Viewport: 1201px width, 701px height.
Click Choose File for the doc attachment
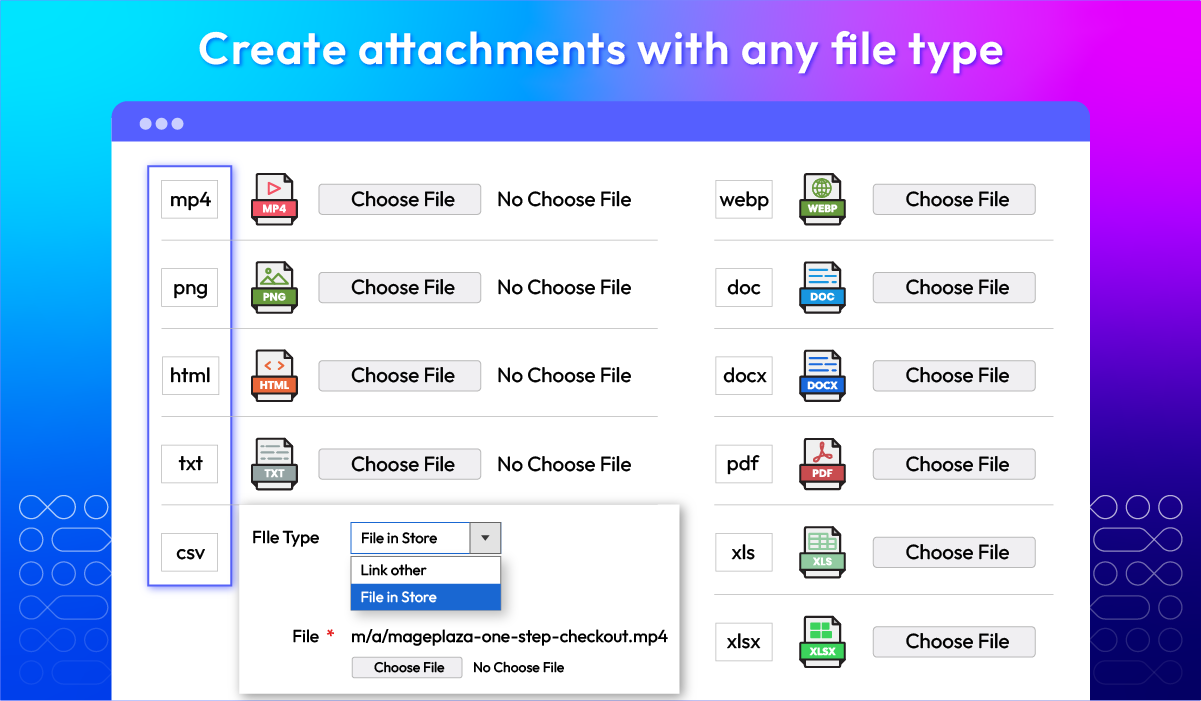(953, 287)
